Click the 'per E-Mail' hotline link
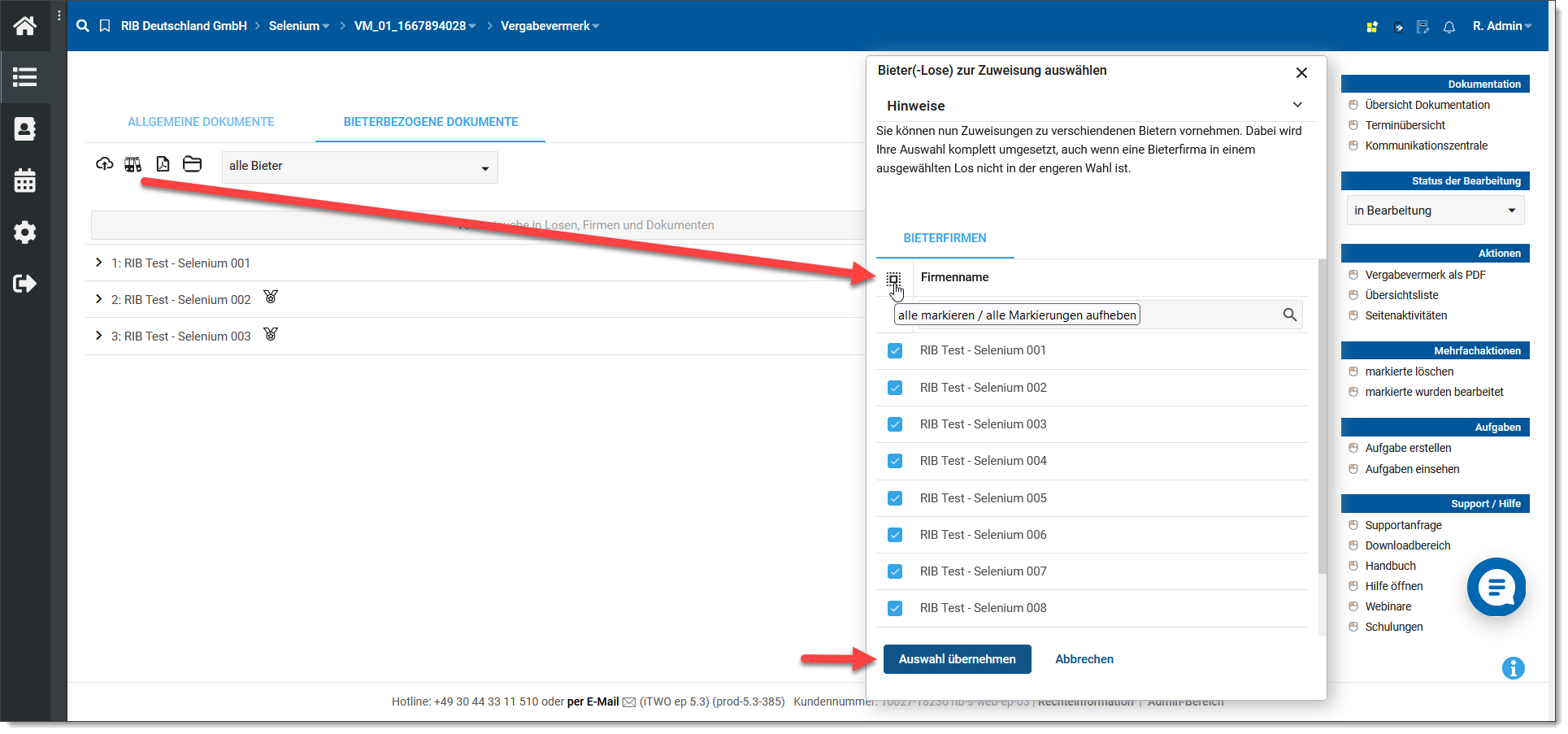 pos(593,701)
